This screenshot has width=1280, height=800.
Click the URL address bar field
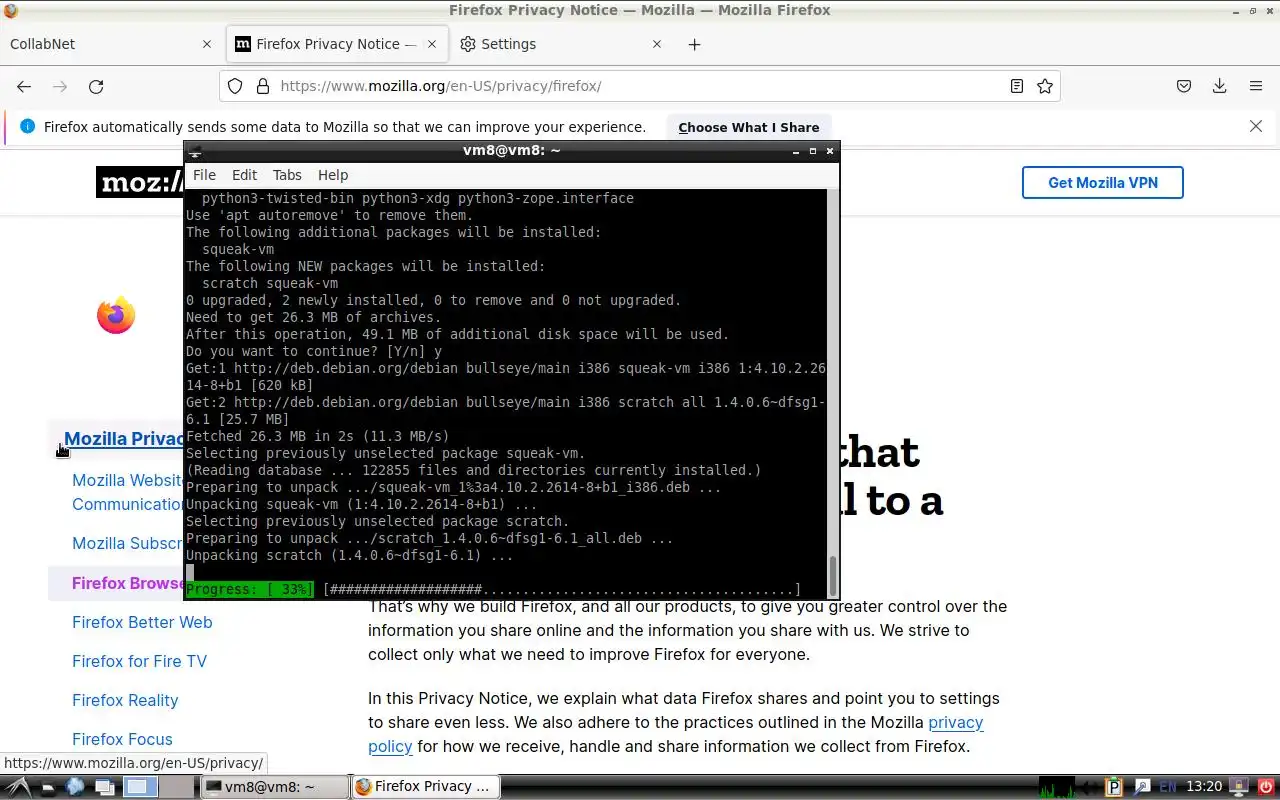(640, 86)
